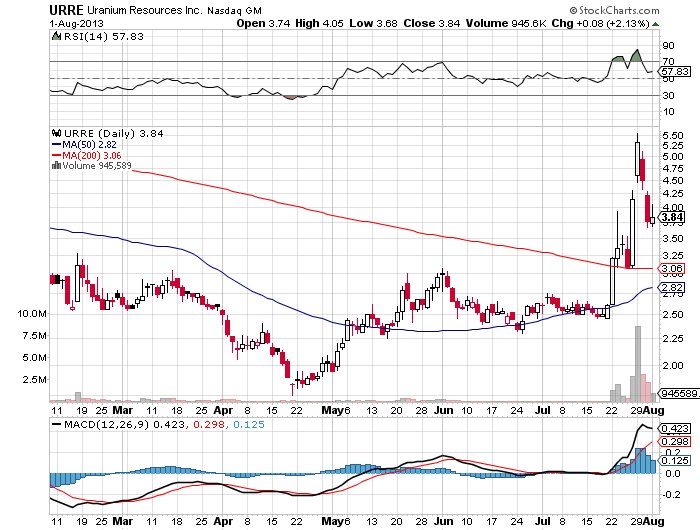This screenshot has height=530, width=700.
Task: Click the 0.423 MACD tag on right
Action: (x=675, y=429)
